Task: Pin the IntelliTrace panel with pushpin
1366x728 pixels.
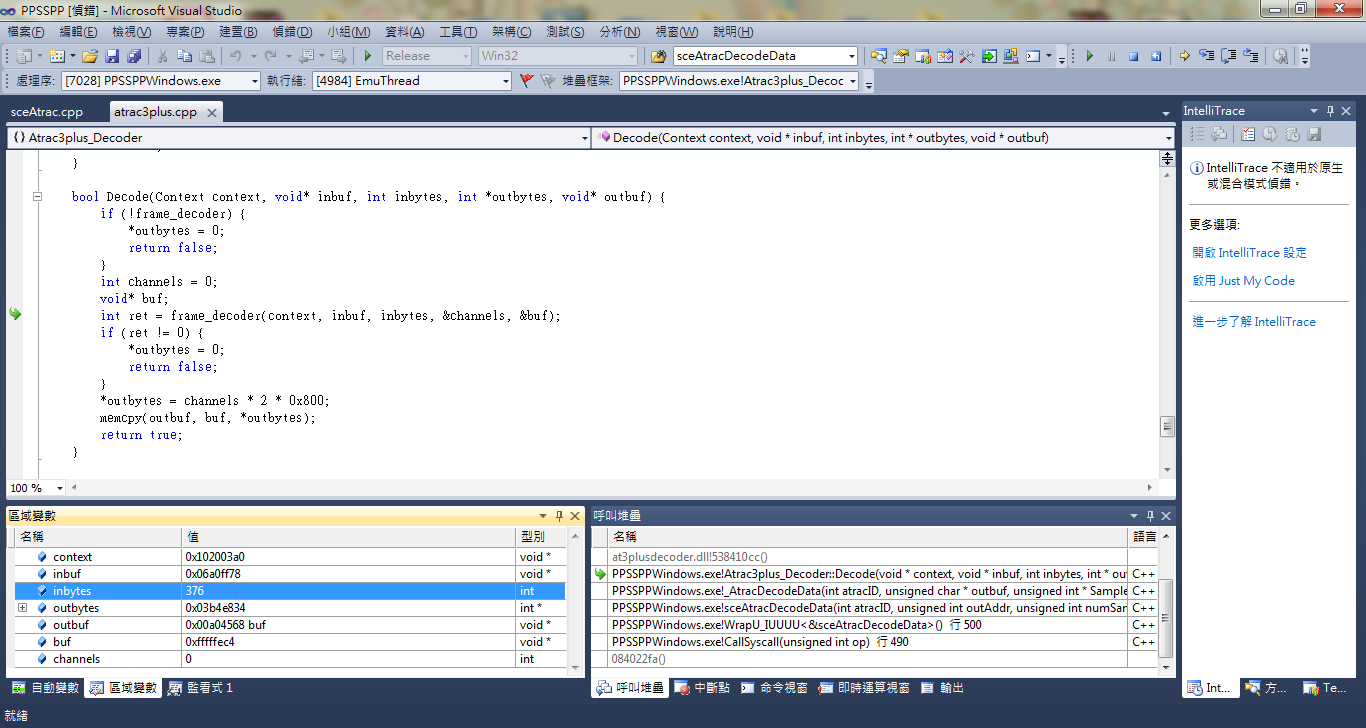Action: coord(1331,111)
